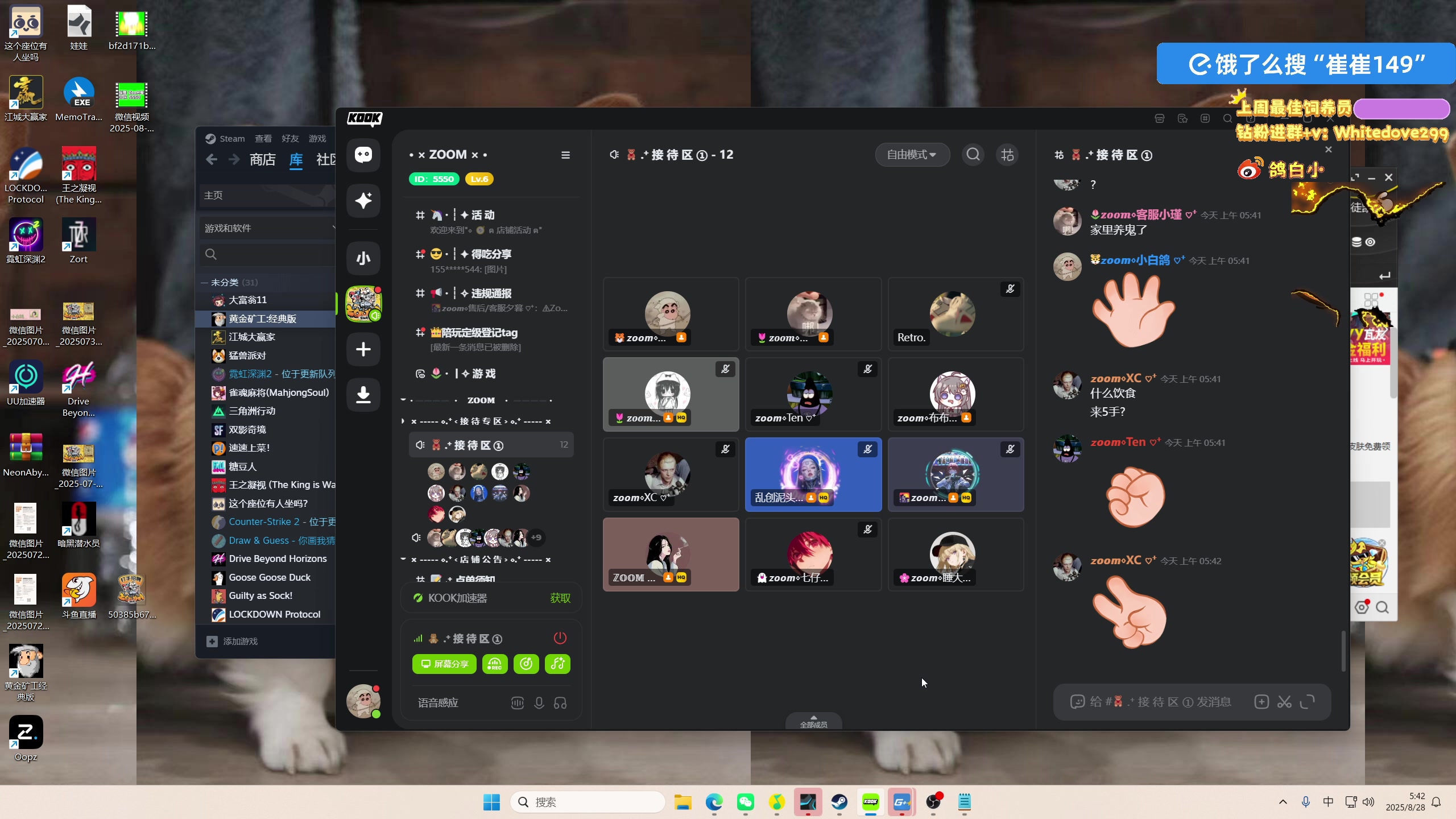Image resolution: width=1456 pixels, height=819 pixels.
Task: Select the 乱创泥头 voice user tile
Action: point(813,475)
